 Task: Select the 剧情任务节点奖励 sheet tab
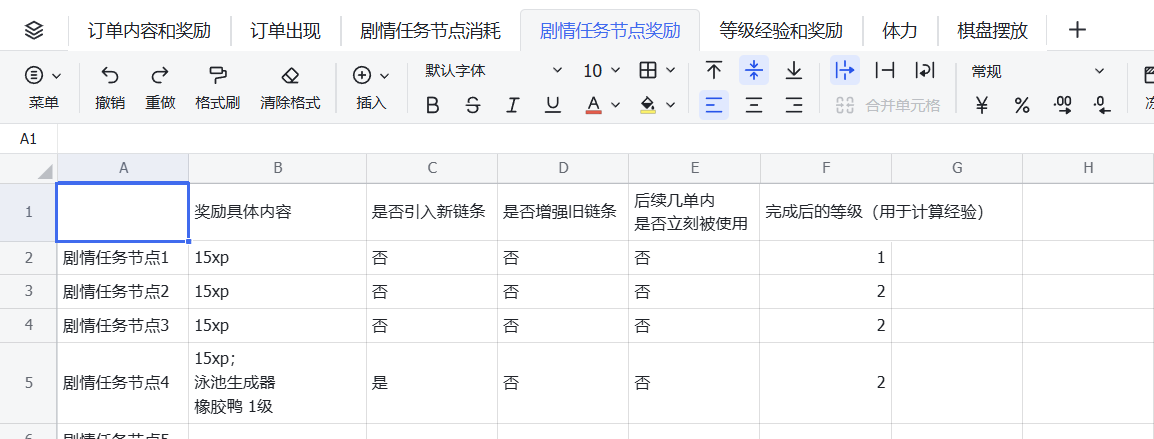point(610,31)
